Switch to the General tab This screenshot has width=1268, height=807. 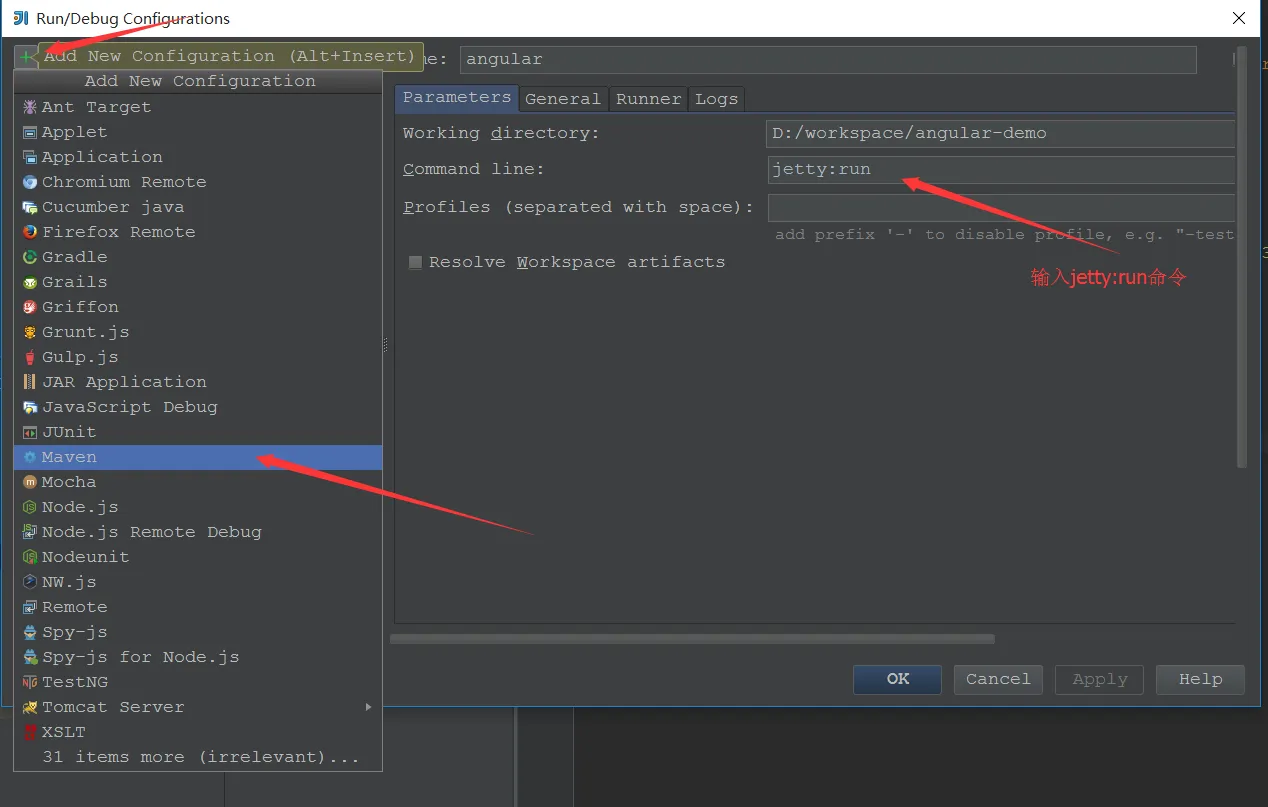pyautogui.click(x=563, y=98)
